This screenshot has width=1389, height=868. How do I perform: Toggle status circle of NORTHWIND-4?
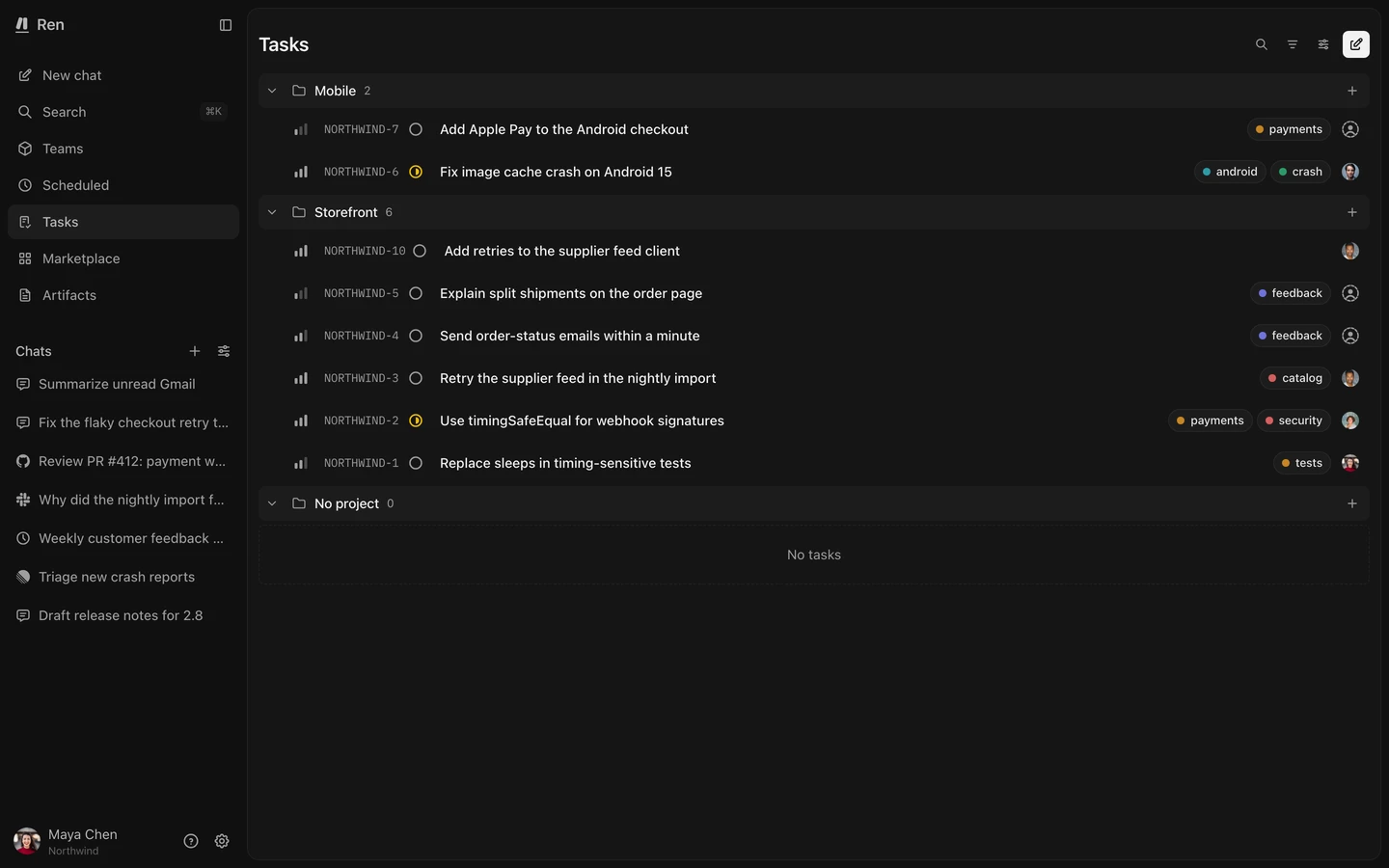(x=416, y=336)
